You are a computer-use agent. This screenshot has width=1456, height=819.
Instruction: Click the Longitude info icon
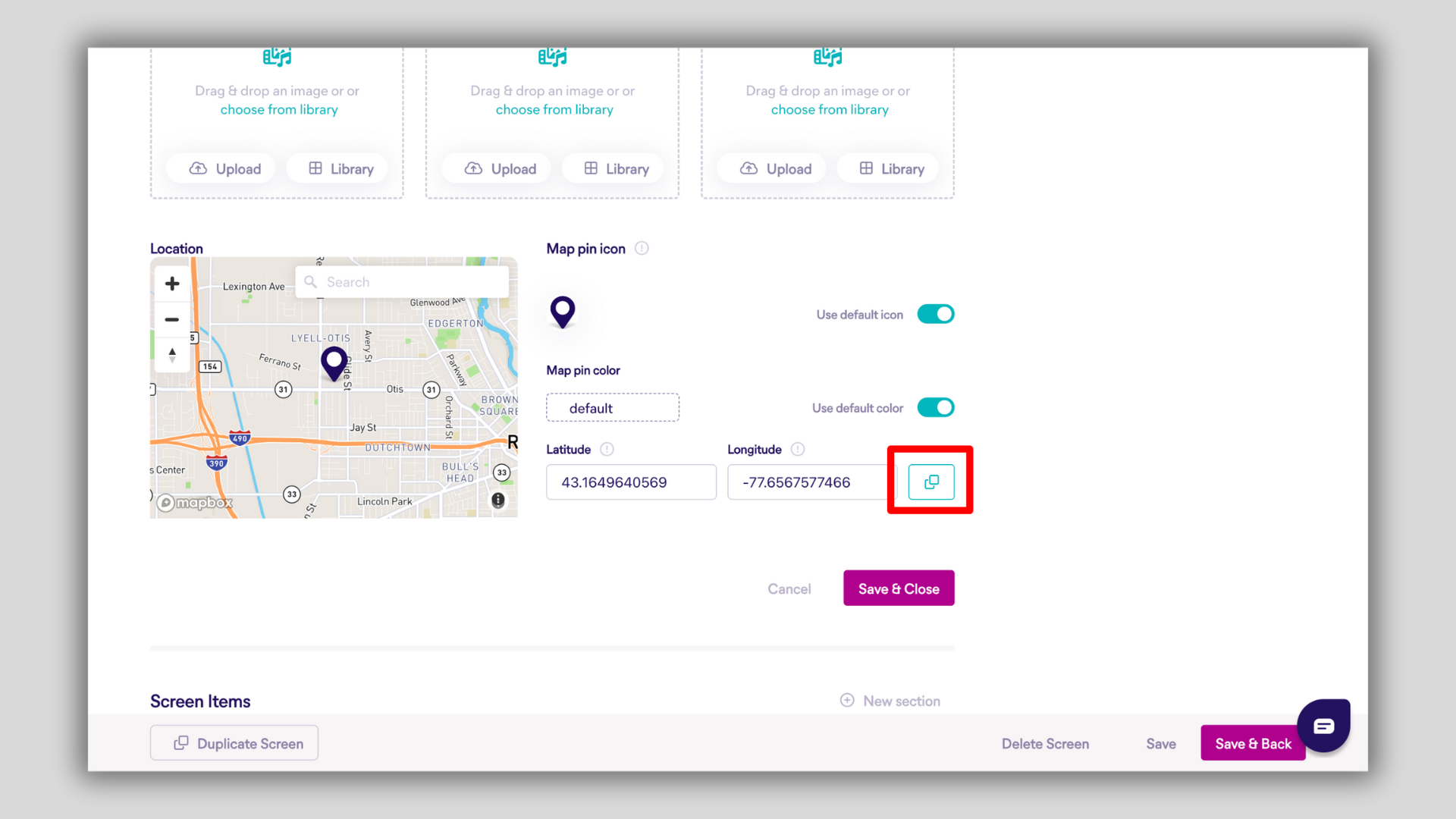[797, 449]
